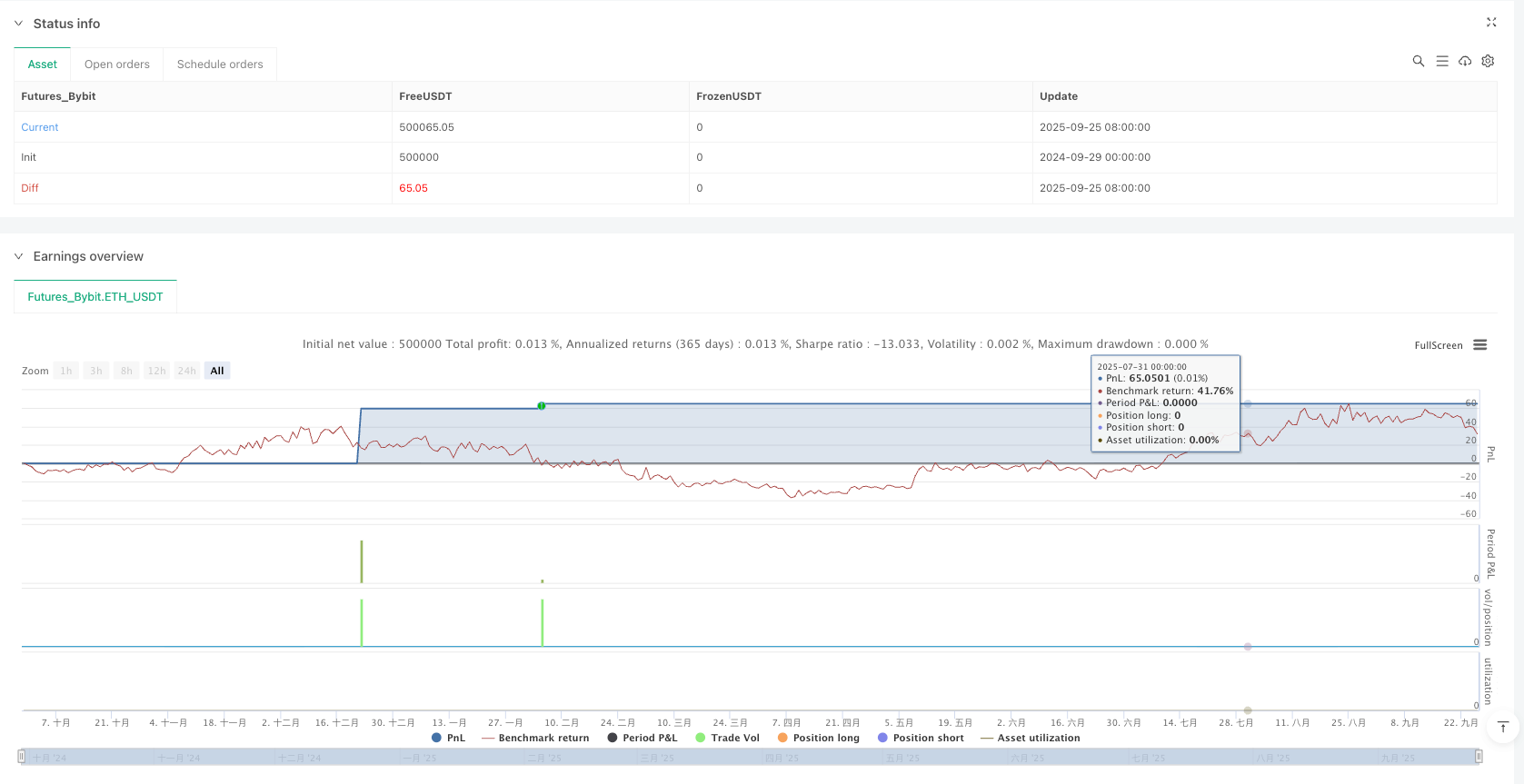Open the Schedule orders tab
The width and height of the screenshot is (1524, 784).
click(x=220, y=65)
